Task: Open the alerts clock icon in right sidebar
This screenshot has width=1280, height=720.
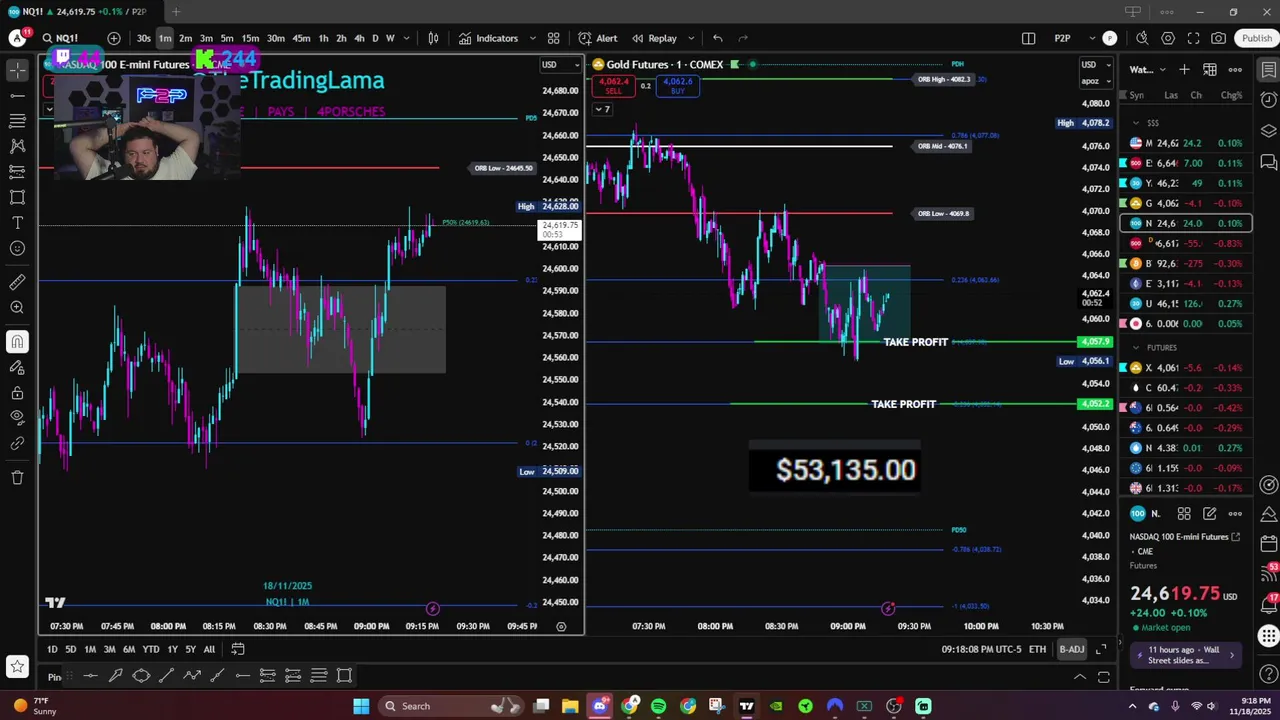Action: [1268, 100]
